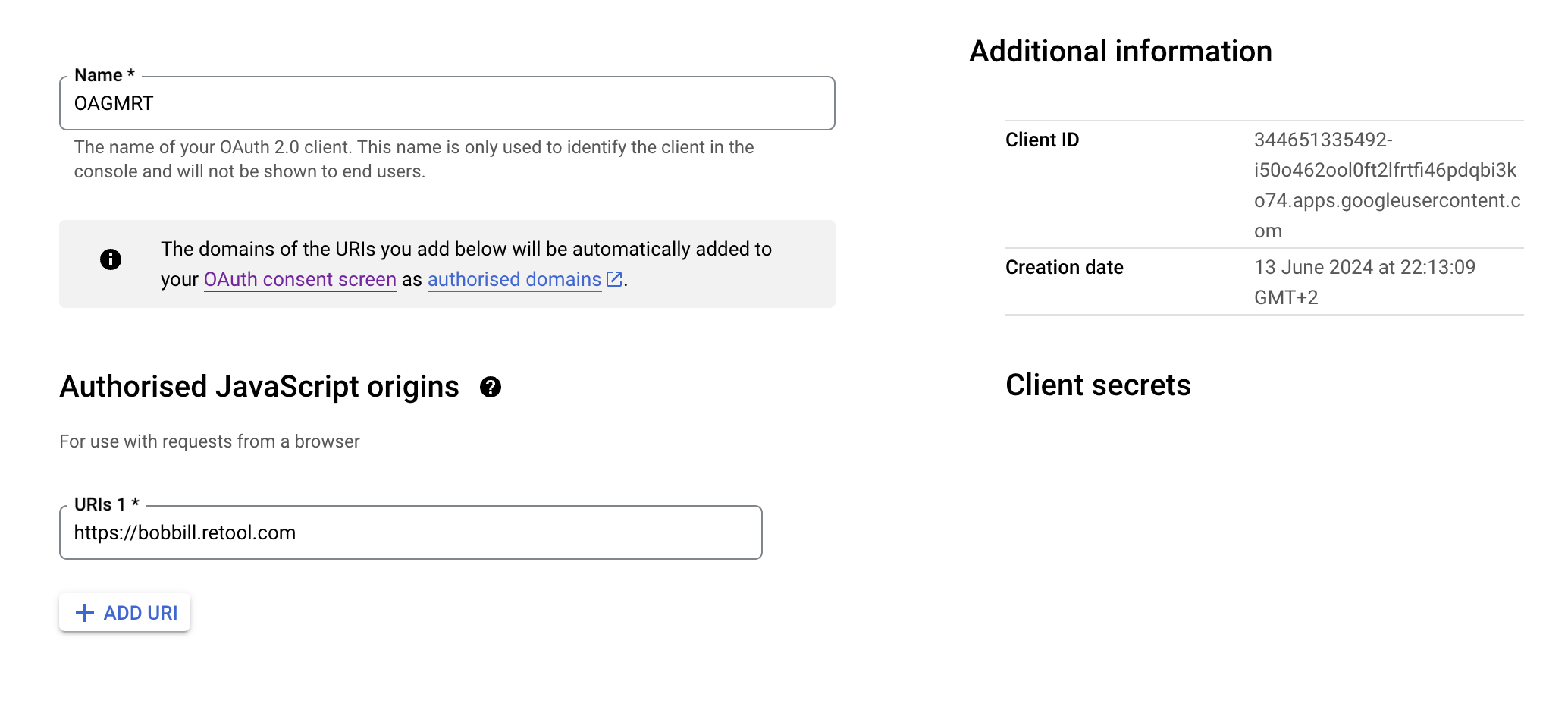1568x710 pixels.
Task: Open the help icon beside Authorised JavaScript origins
Action: 491,388
